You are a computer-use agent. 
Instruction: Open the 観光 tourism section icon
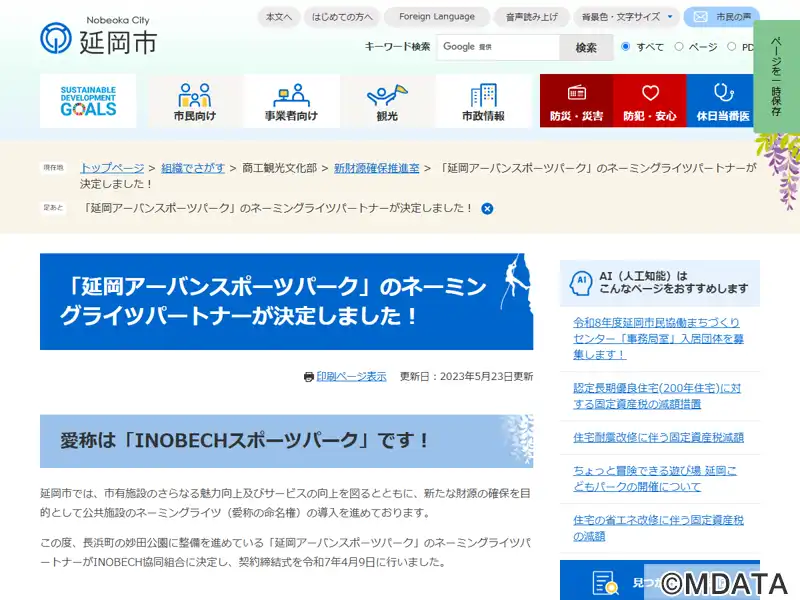click(x=387, y=101)
